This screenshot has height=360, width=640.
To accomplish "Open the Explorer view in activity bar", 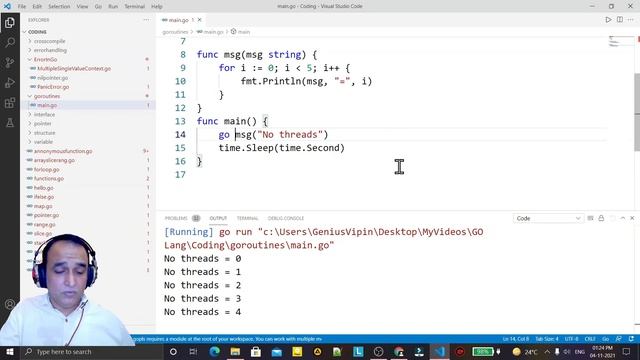I will [10, 22].
